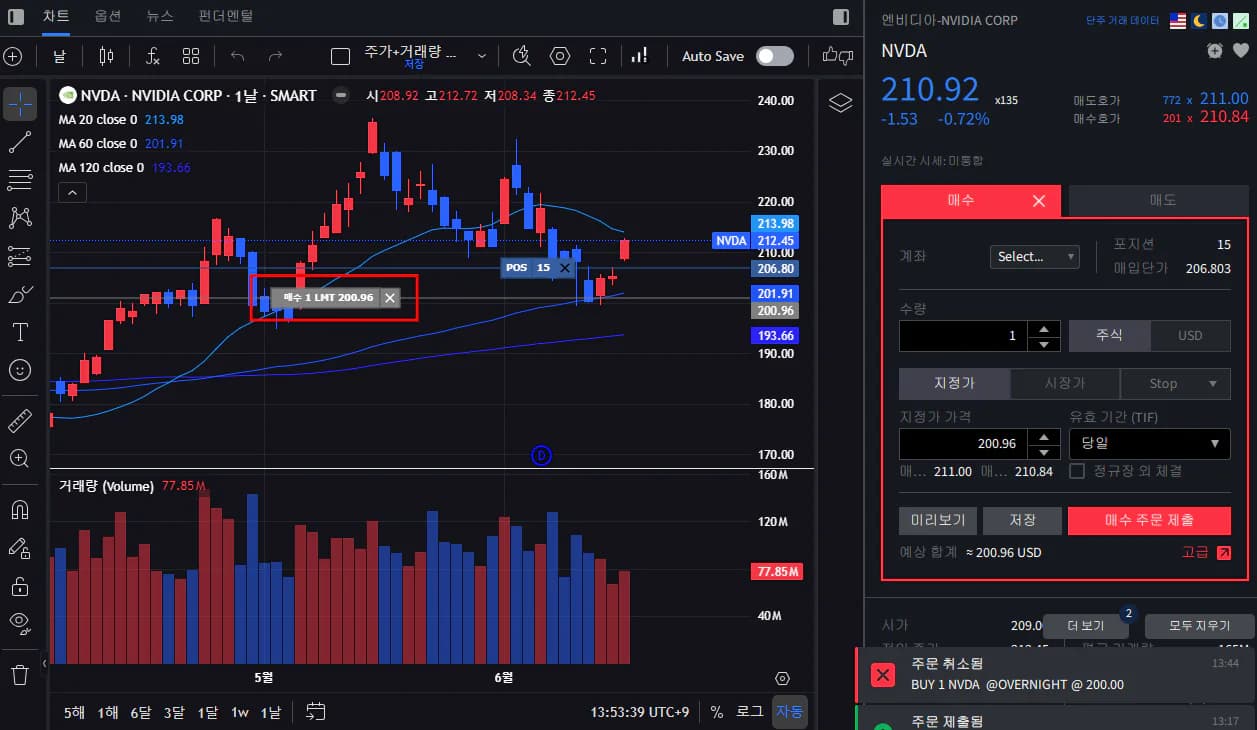The height and width of the screenshot is (730, 1257).
Task: Open the Stop order type dropdown
Action: tap(1175, 384)
